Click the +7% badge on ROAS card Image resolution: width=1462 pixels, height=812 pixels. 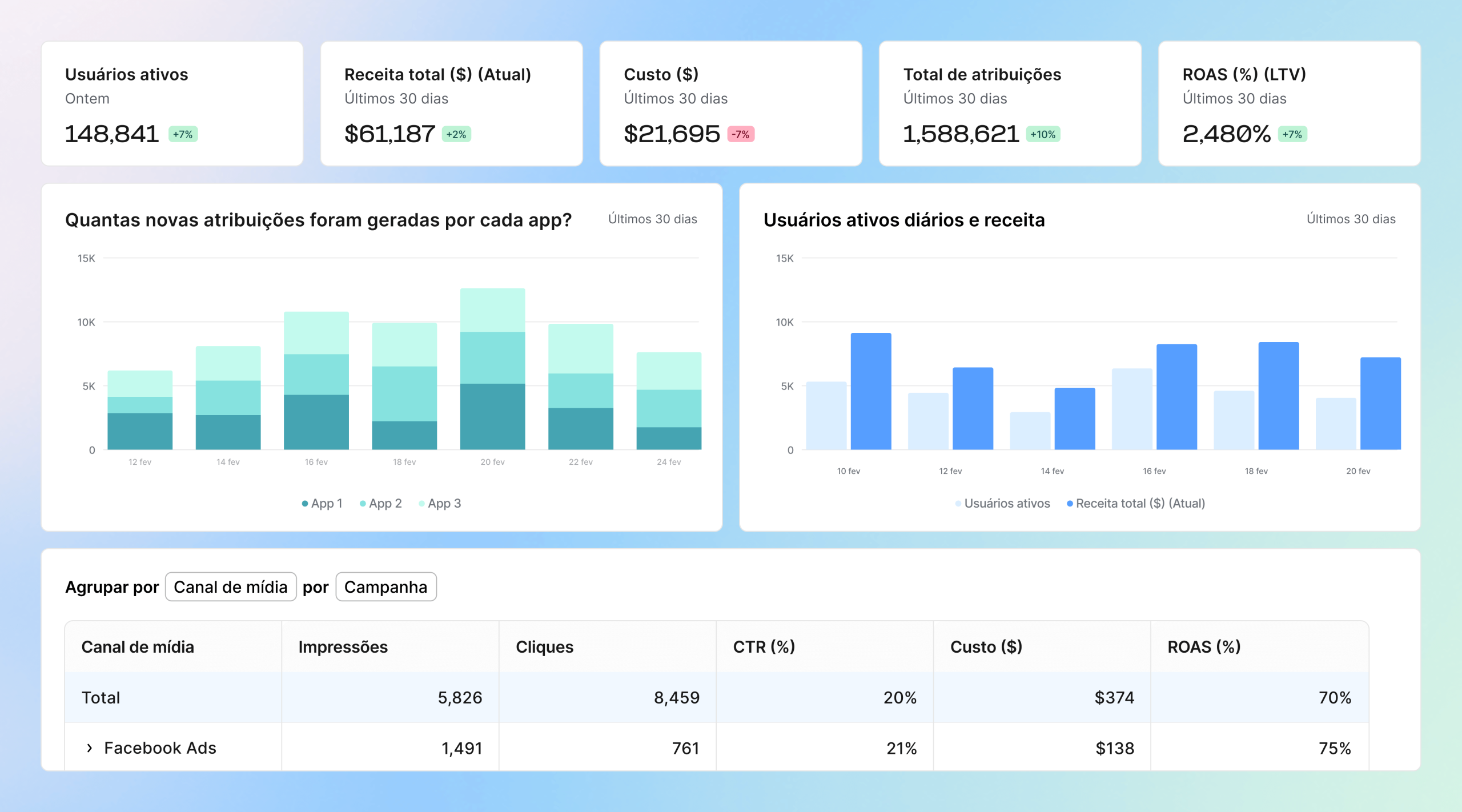(x=1292, y=135)
